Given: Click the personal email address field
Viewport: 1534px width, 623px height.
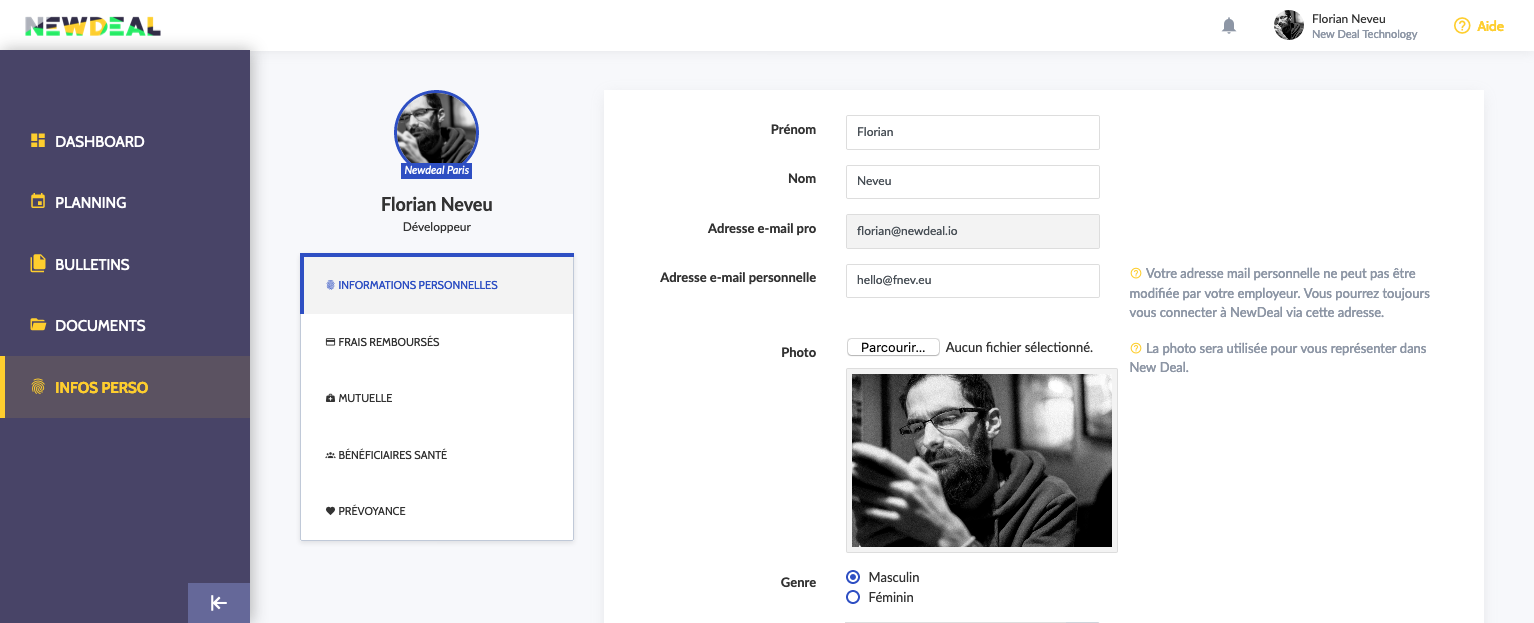Looking at the screenshot, I should click(x=972, y=281).
